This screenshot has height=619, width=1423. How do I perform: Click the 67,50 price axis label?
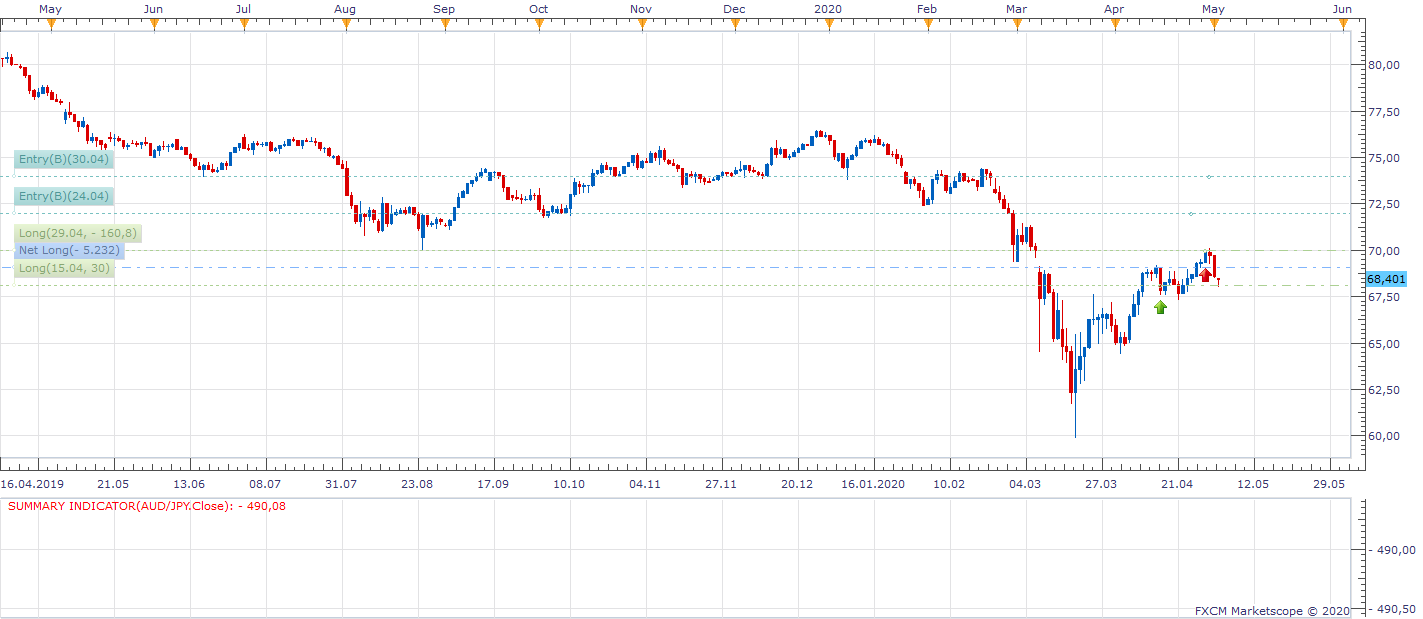click(x=1384, y=297)
